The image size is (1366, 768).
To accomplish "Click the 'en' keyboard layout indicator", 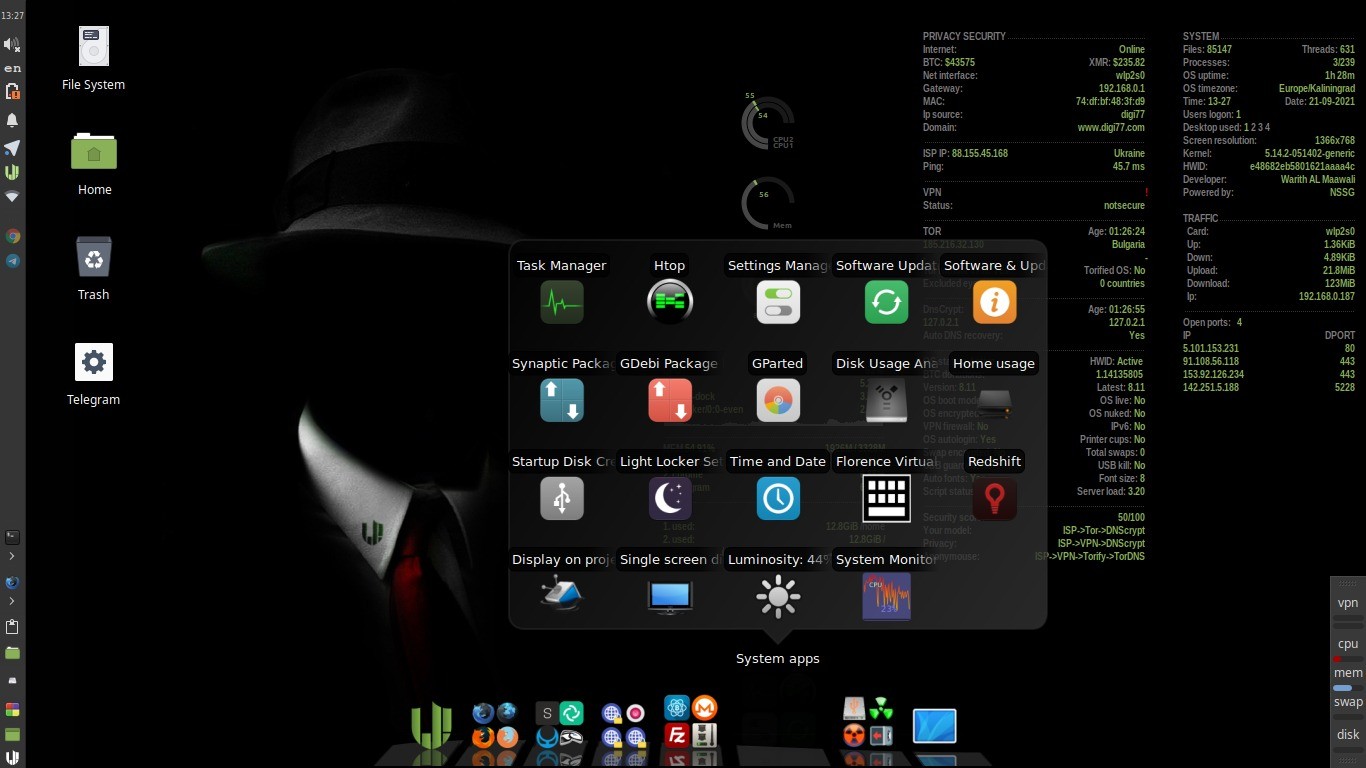I will coord(12,68).
